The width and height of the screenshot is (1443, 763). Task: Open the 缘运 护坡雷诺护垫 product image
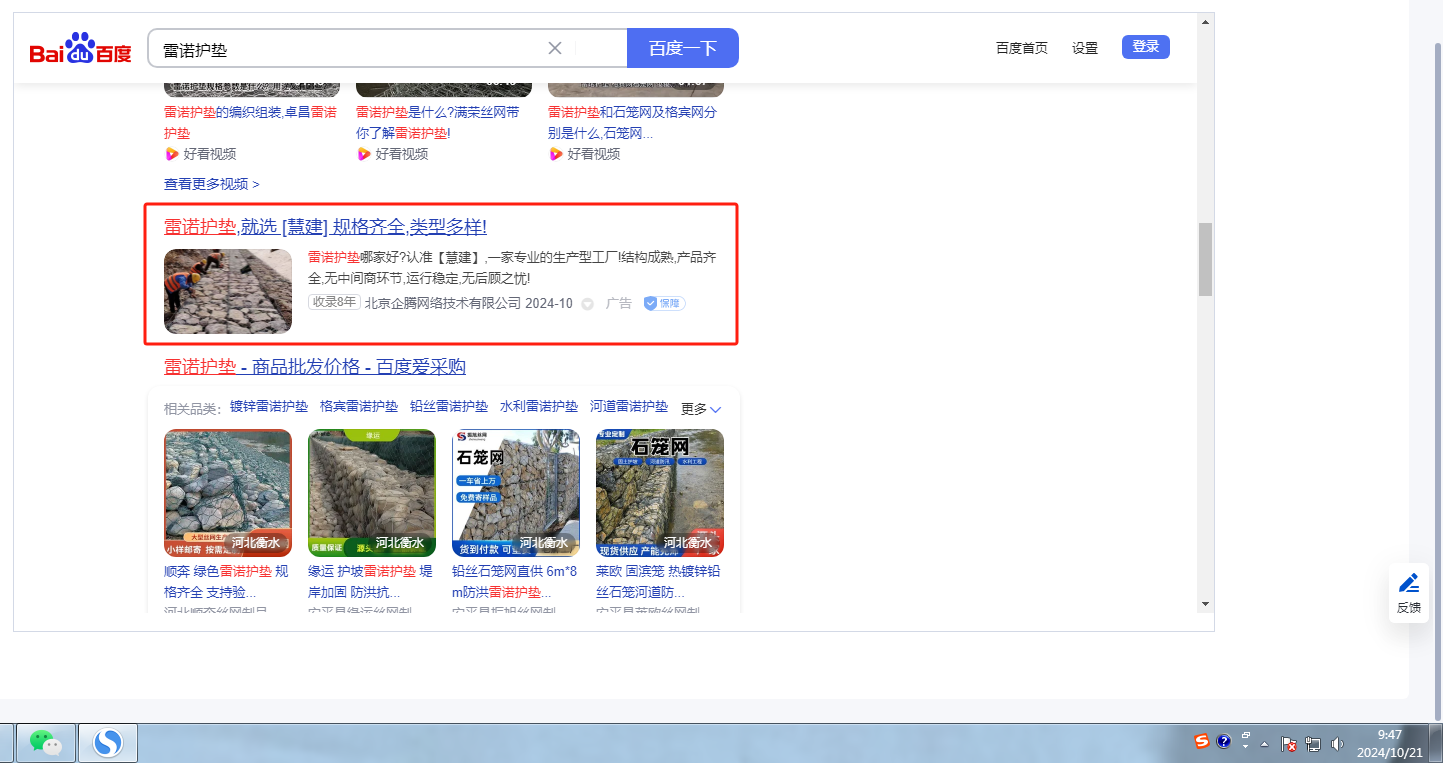[x=372, y=493]
